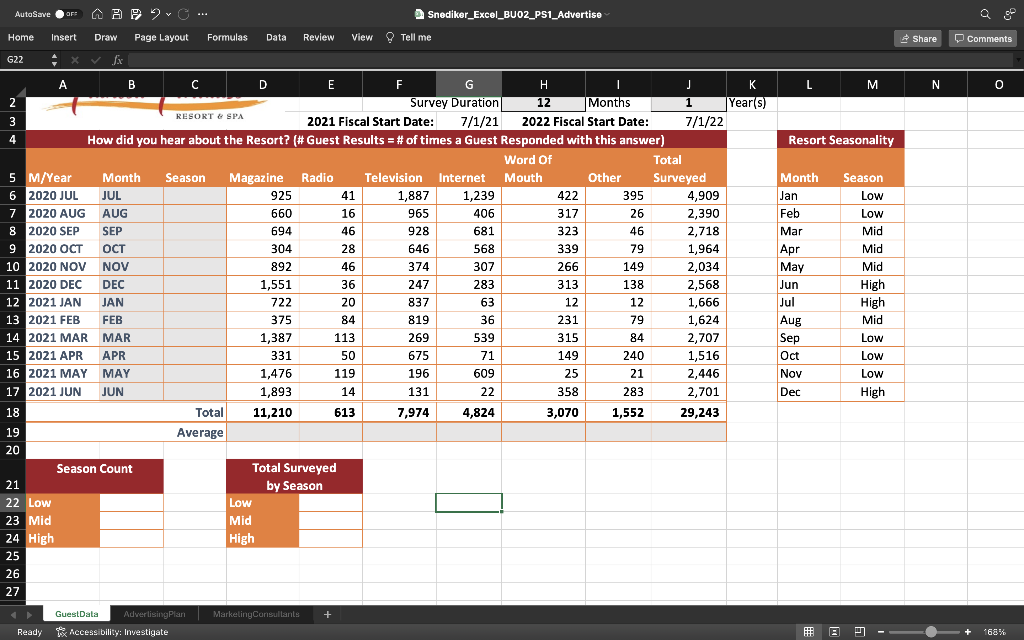Switch to the MarketingConsultants sheet tab

click(x=256, y=614)
